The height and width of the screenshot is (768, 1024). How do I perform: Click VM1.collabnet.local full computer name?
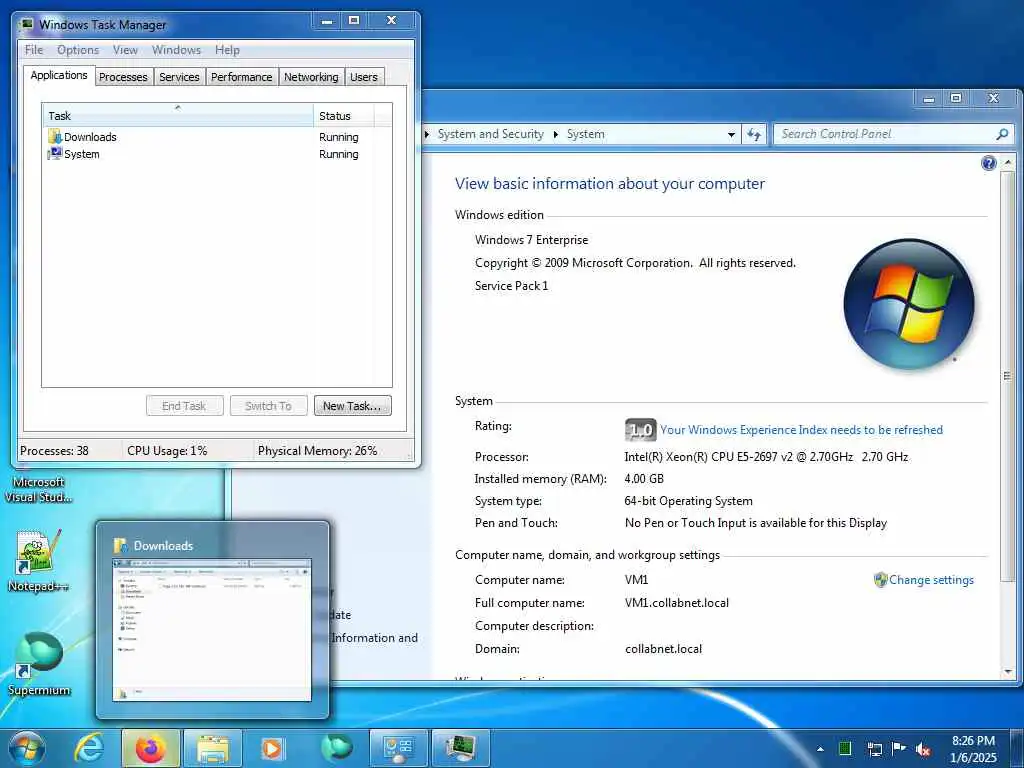coord(677,603)
